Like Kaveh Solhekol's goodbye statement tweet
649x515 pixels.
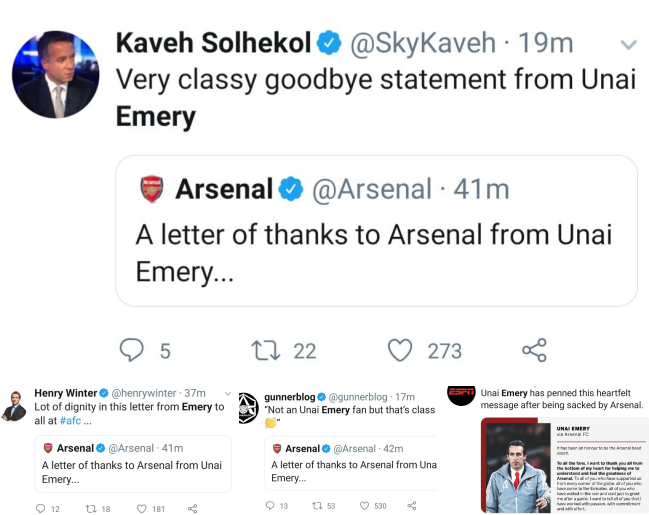[400, 350]
